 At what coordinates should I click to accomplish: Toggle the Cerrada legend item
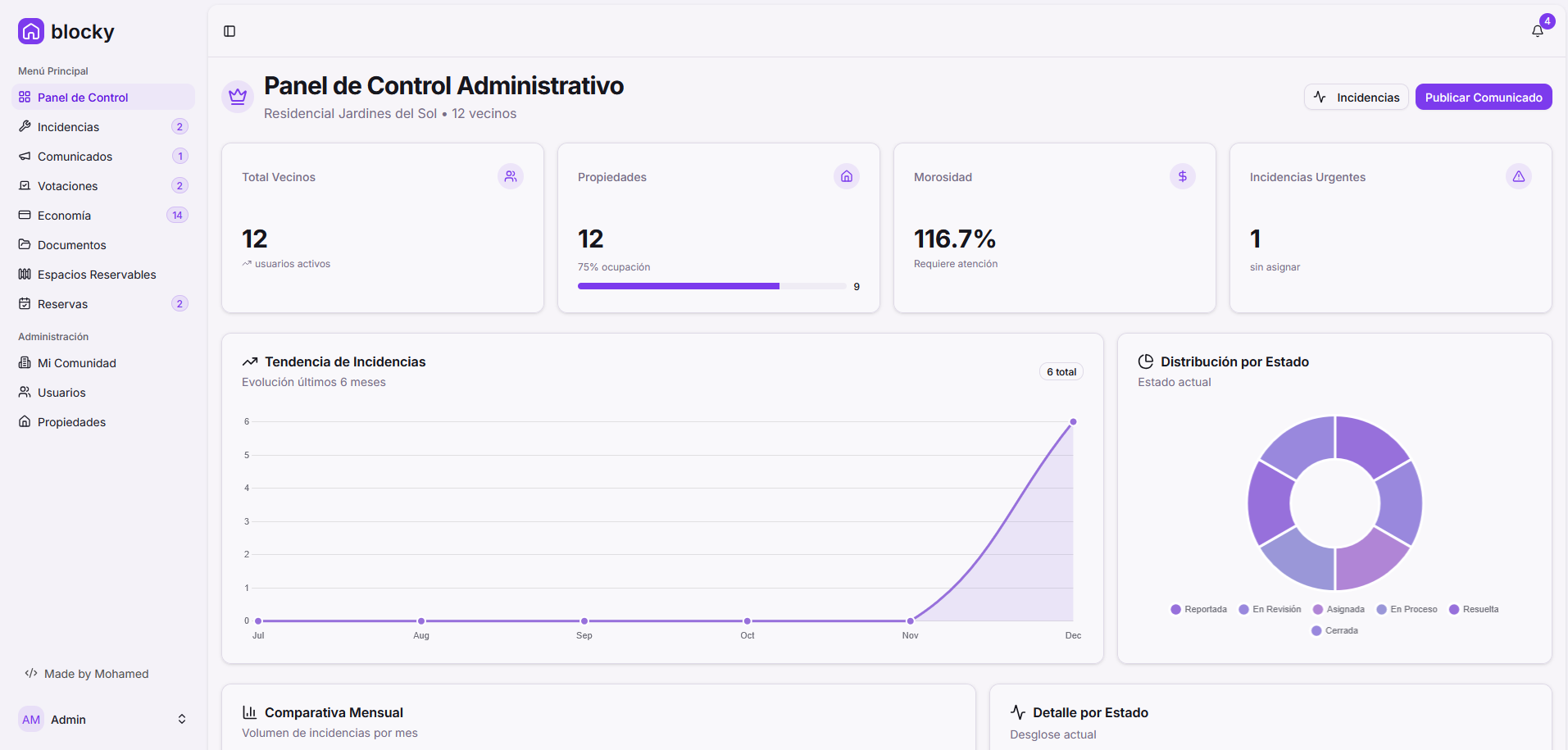(x=1334, y=630)
